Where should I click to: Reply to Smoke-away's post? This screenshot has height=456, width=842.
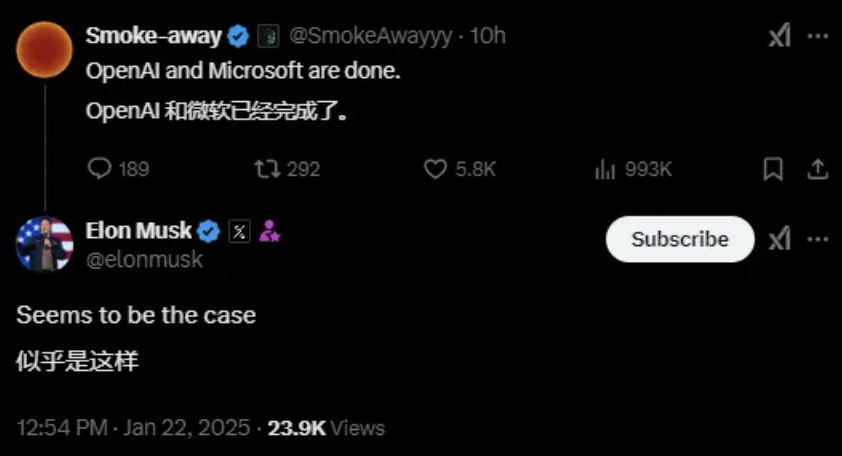click(100, 169)
